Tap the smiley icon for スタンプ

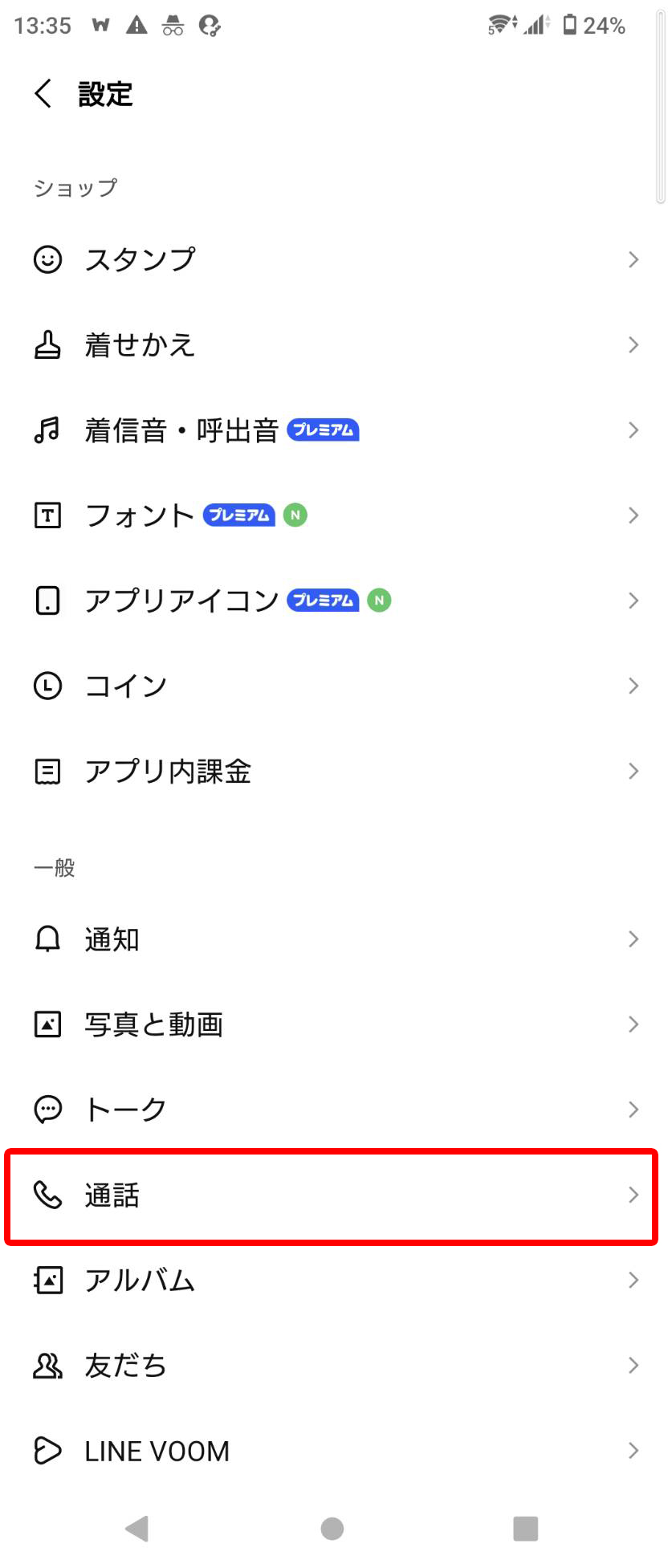47,259
